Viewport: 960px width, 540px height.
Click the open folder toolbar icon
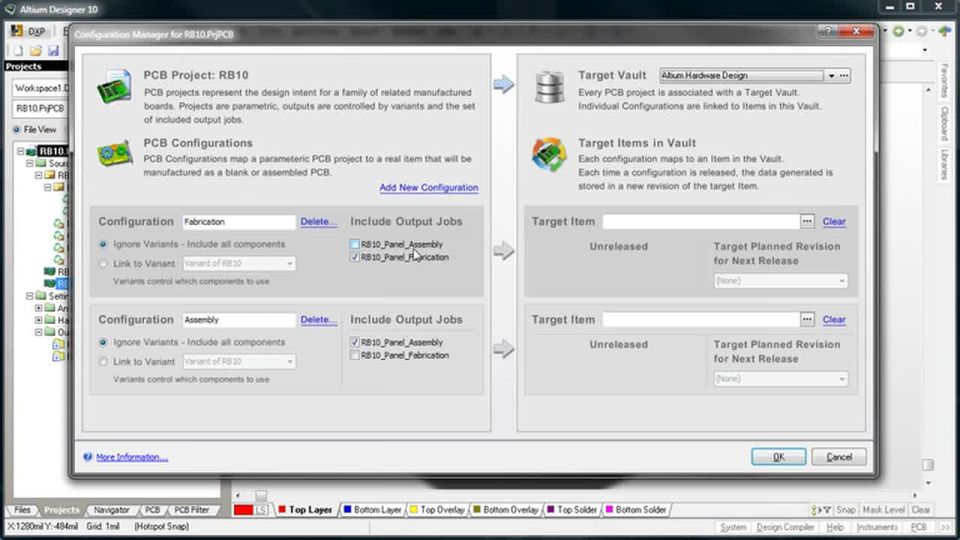(x=36, y=51)
